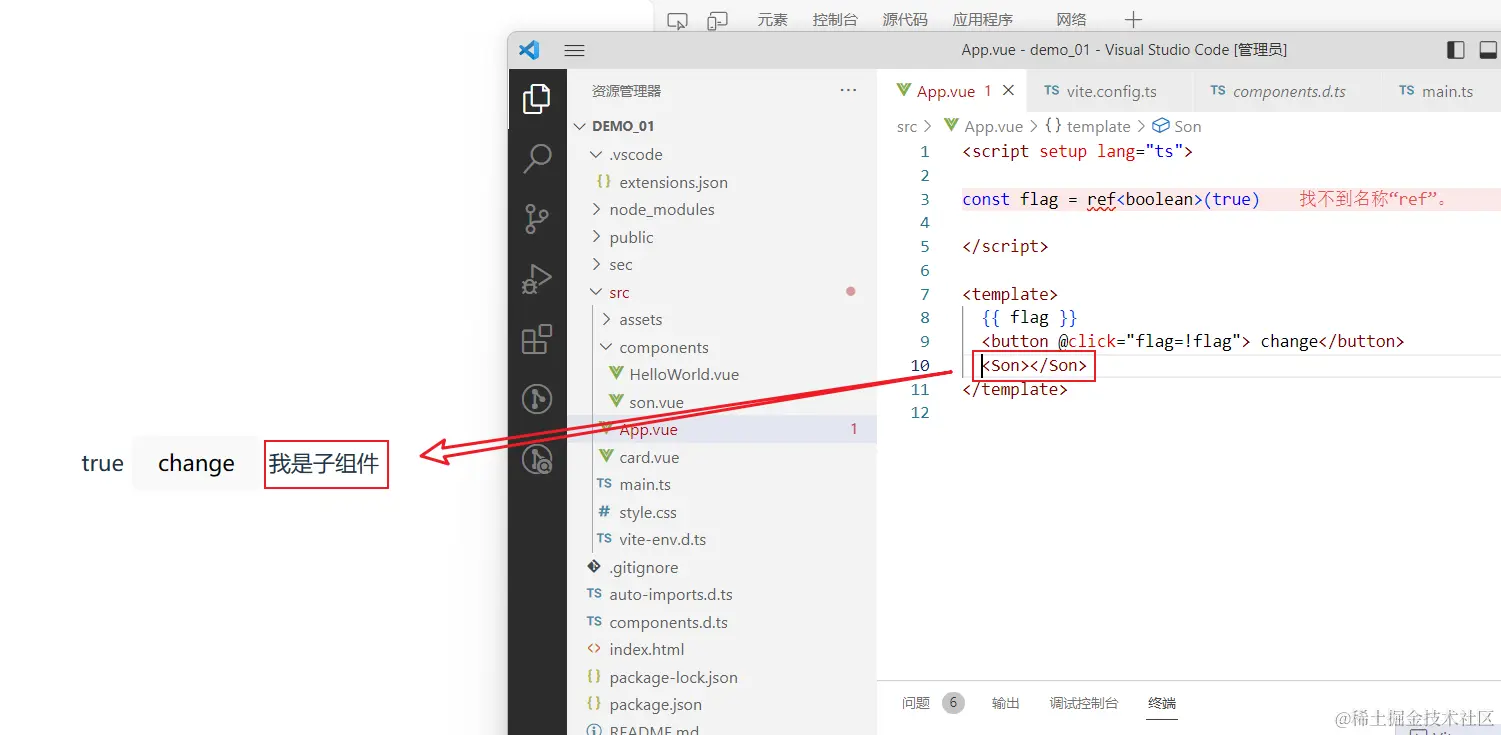Expand the node_modules folder
This screenshot has width=1501, height=735.
(x=597, y=209)
